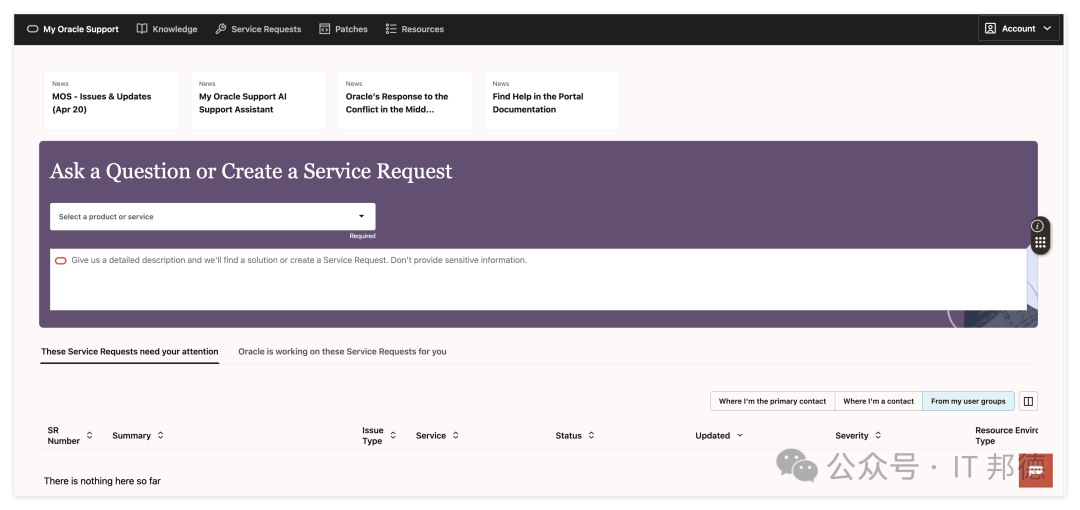Open the Knowledge menu
The width and height of the screenshot is (1080, 510).
[167, 29]
